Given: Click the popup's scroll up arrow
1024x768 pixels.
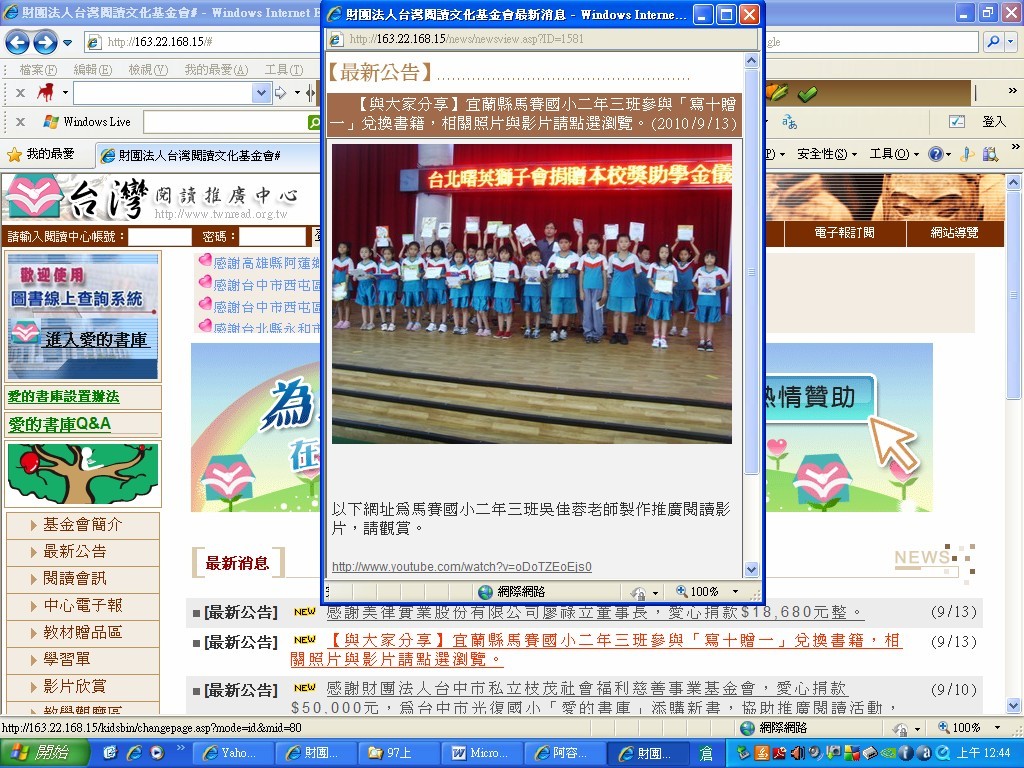Looking at the screenshot, I should point(751,61).
